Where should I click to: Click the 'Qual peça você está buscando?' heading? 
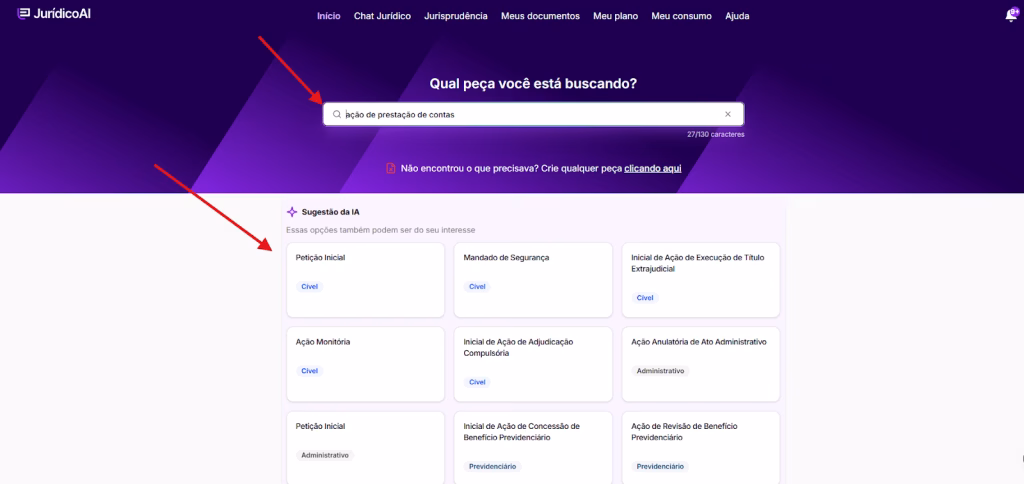pos(533,84)
